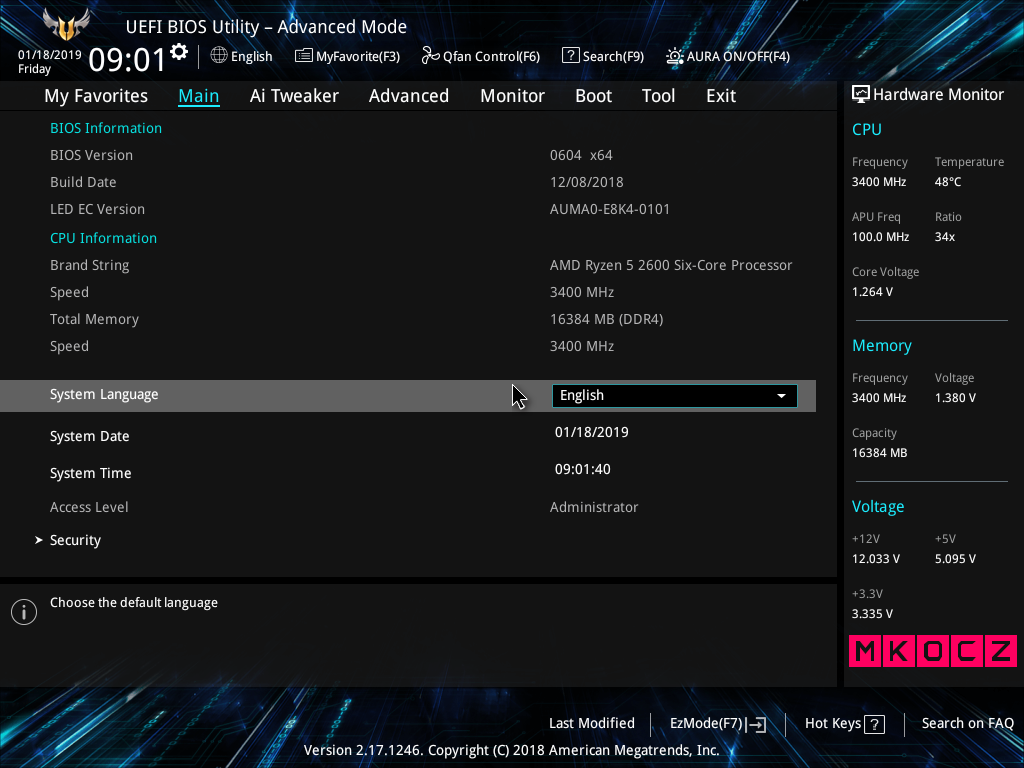Select the Main tab
The height and width of the screenshot is (768, 1024).
(x=199, y=96)
